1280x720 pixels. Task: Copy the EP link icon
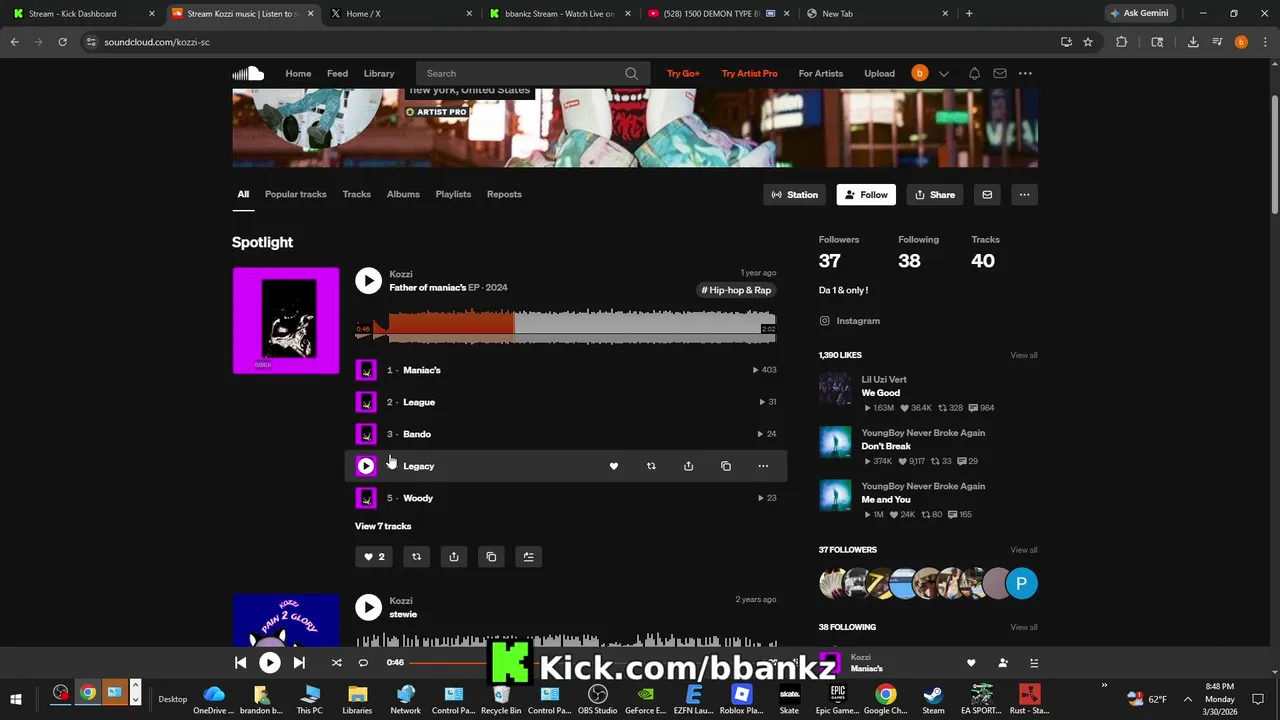[491, 557]
